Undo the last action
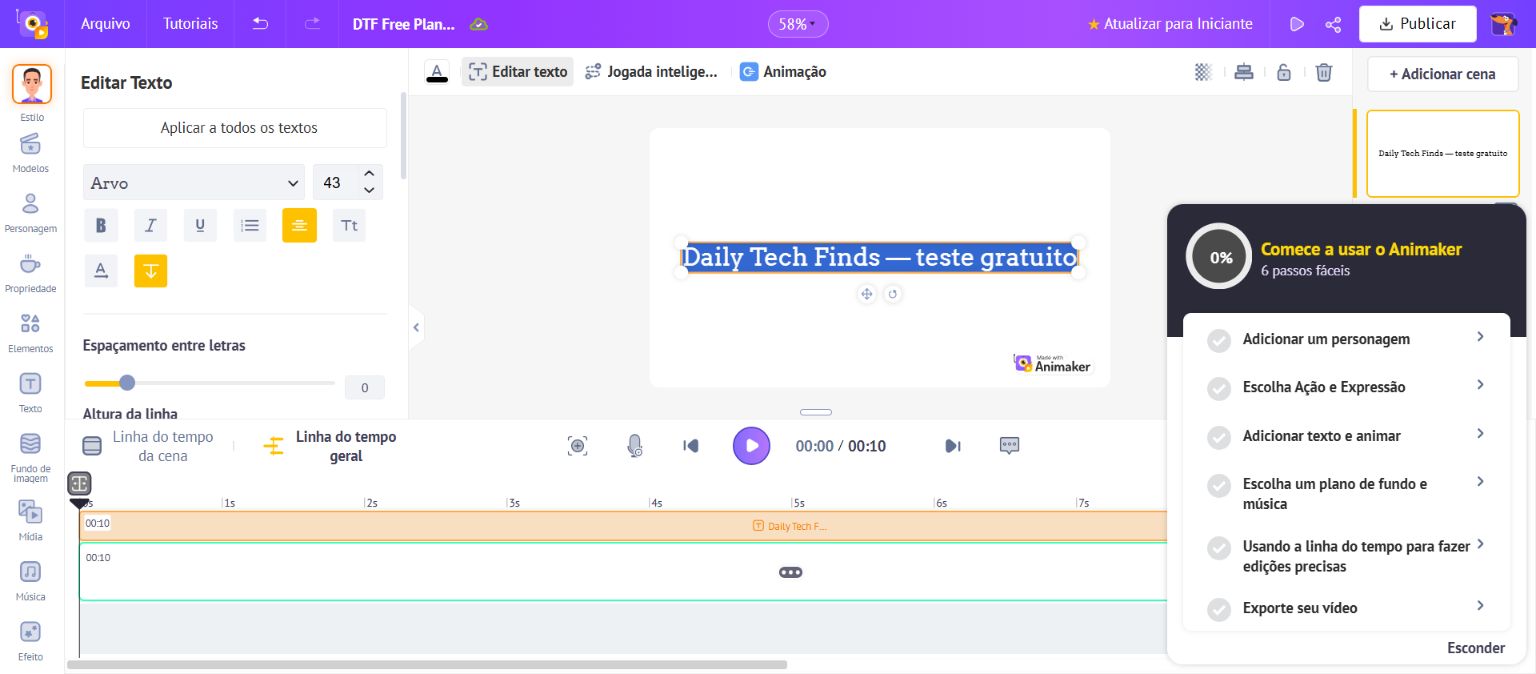 pos(260,24)
